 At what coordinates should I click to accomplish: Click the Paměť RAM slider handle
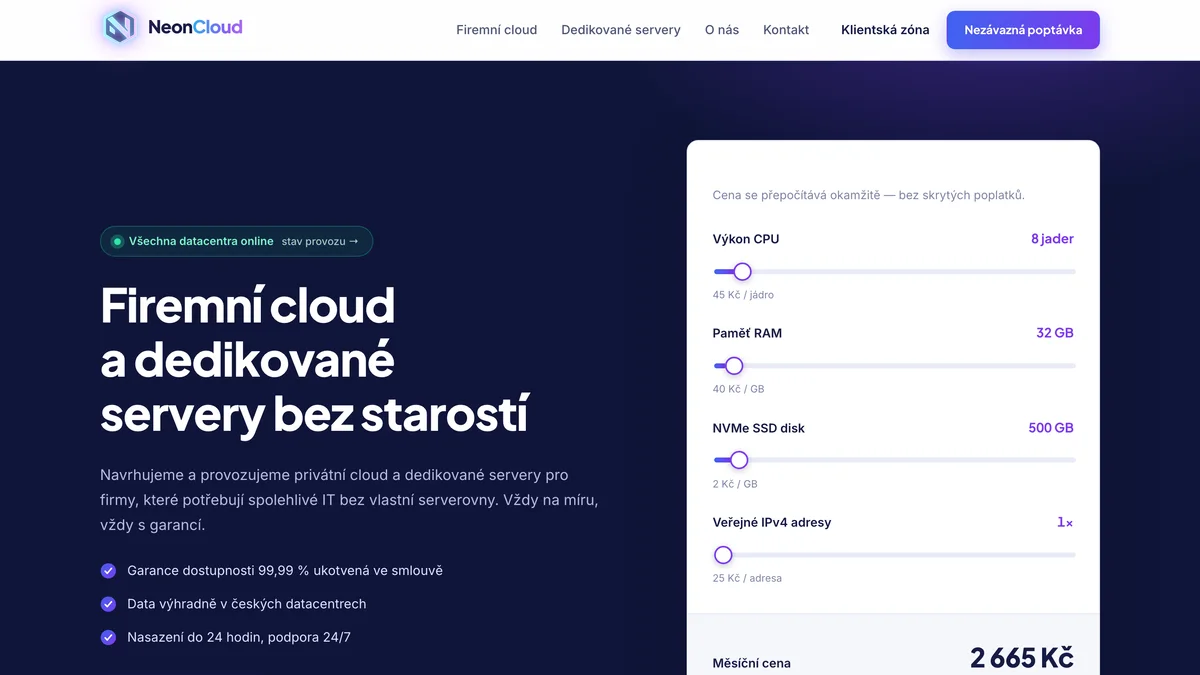click(x=734, y=366)
